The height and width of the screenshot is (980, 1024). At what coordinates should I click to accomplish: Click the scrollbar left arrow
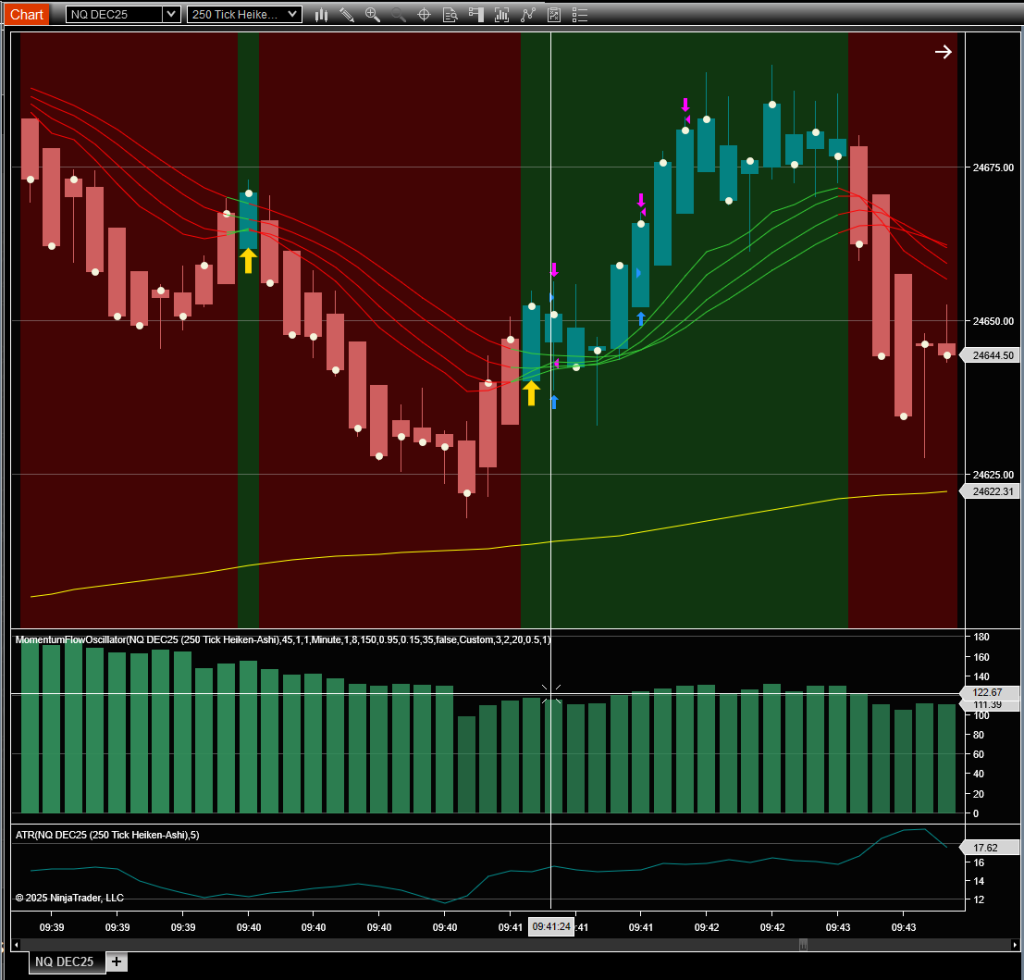click(x=16, y=944)
